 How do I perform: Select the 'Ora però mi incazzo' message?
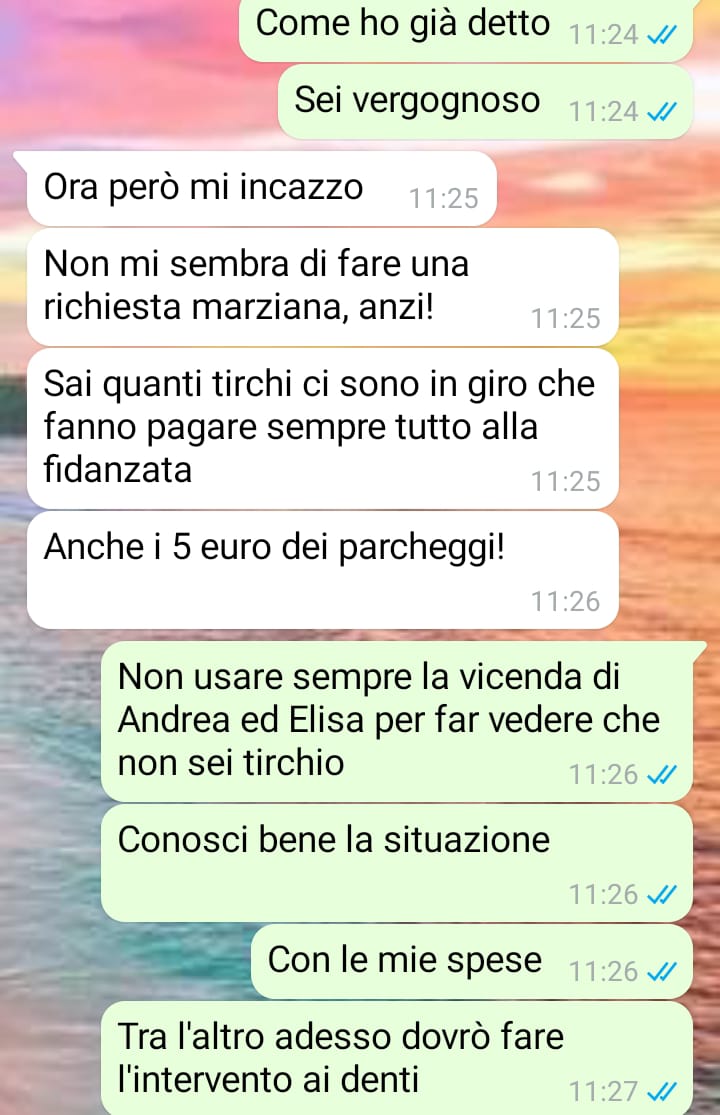261,188
